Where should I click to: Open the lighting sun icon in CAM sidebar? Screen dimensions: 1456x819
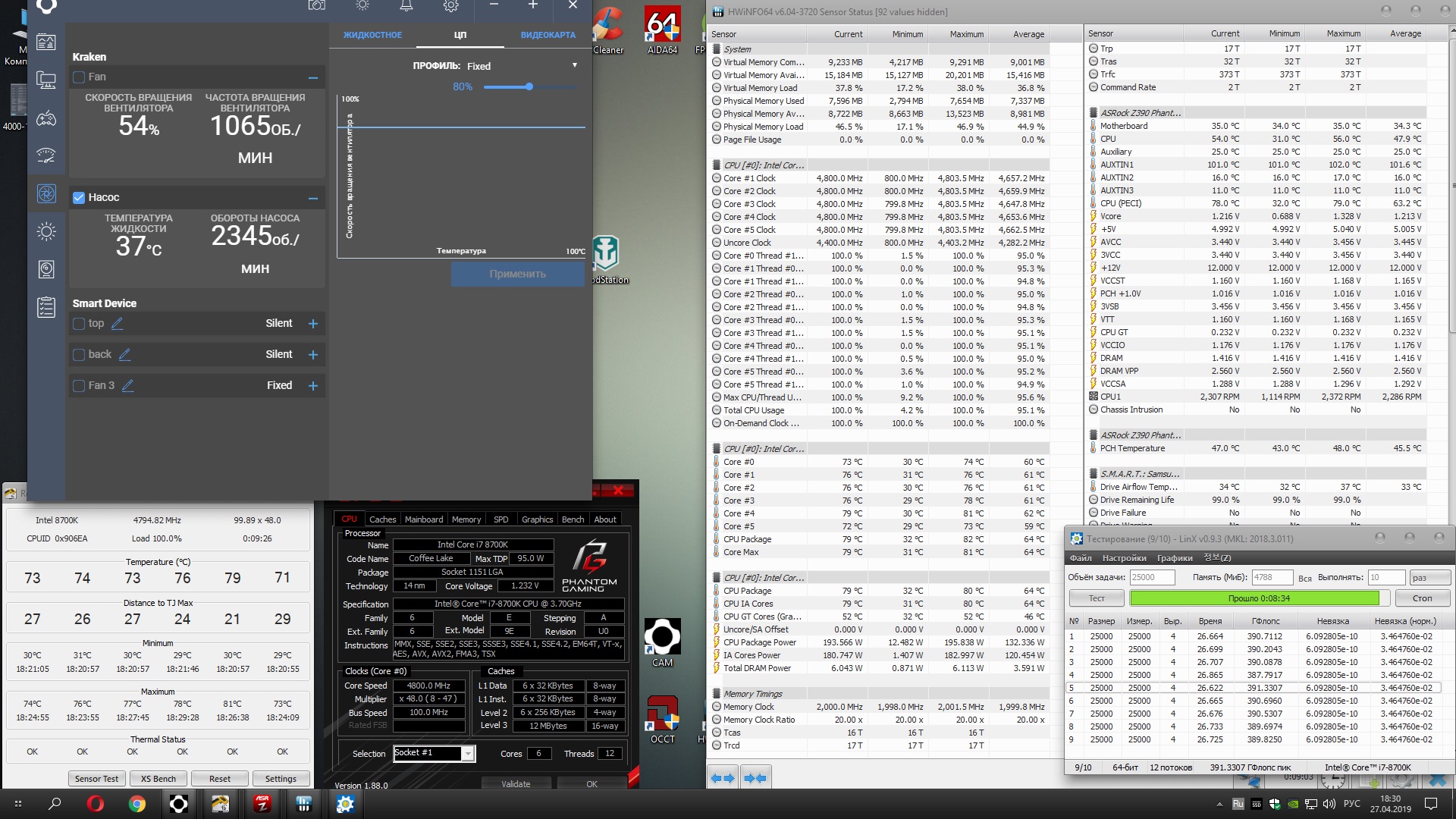pyautogui.click(x=46, y=231)
